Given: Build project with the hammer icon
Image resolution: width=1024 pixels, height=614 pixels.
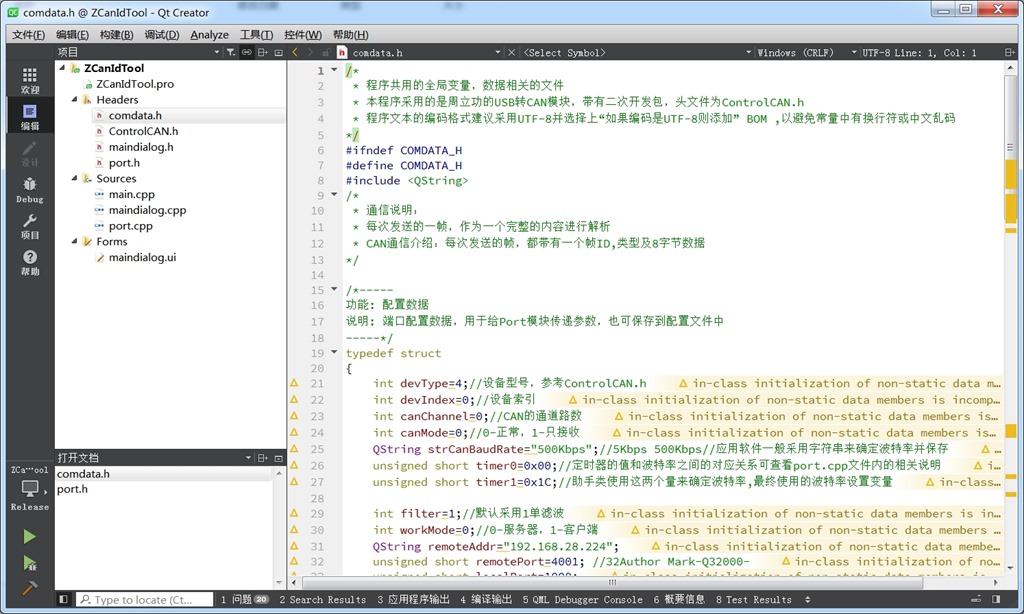Looking at the screenshot, I should click(x=29, y=589).
